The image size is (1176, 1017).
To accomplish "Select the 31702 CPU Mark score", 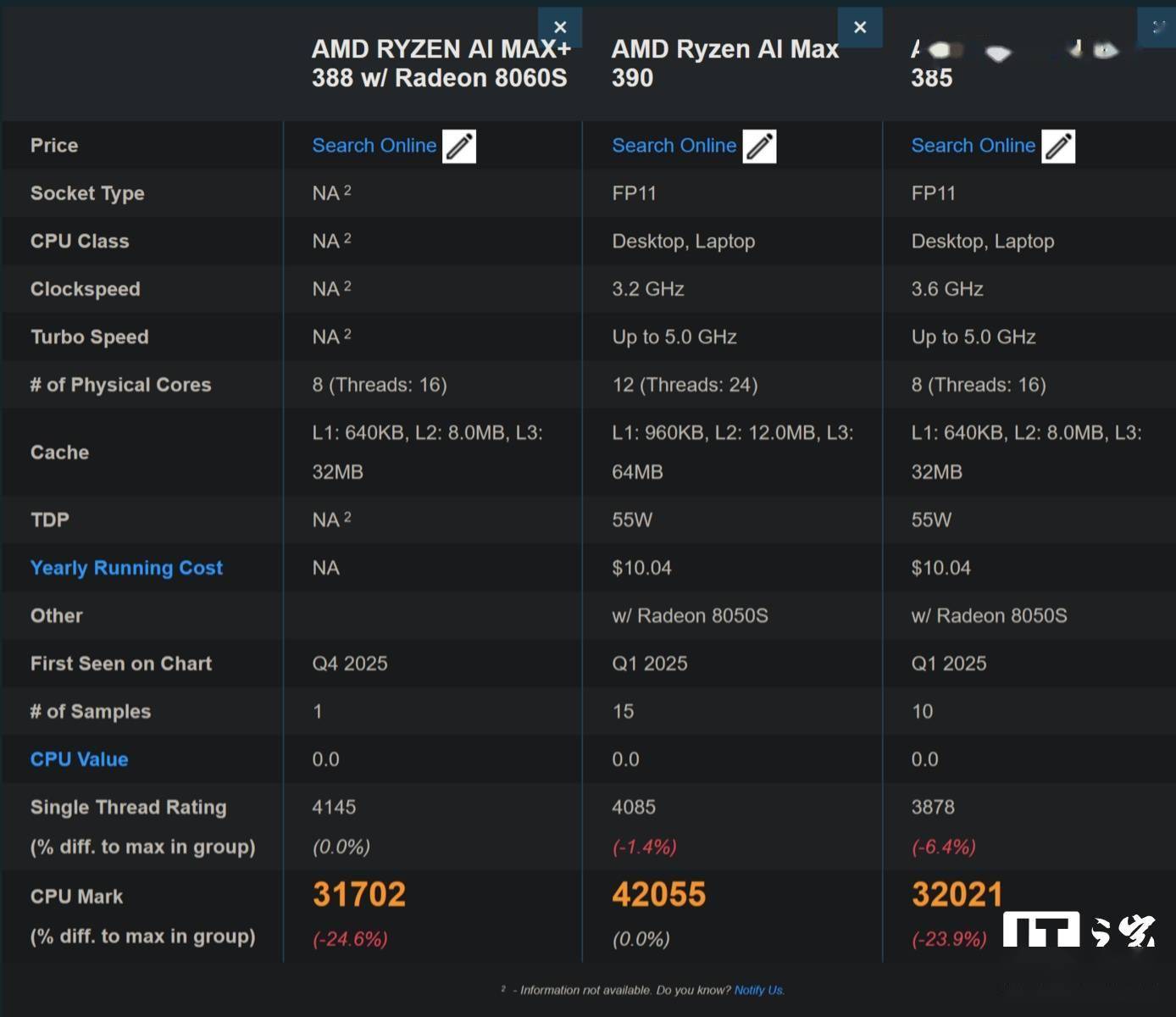I will pos(359,895).
